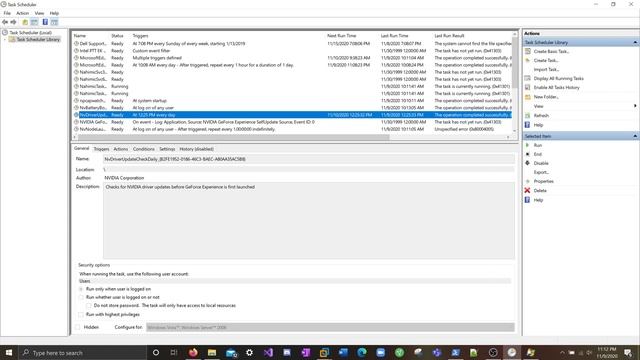Show hidden system tray icons chevron
Image resolution: width=640 pixels, height=360 pixels.
point(562,353)
